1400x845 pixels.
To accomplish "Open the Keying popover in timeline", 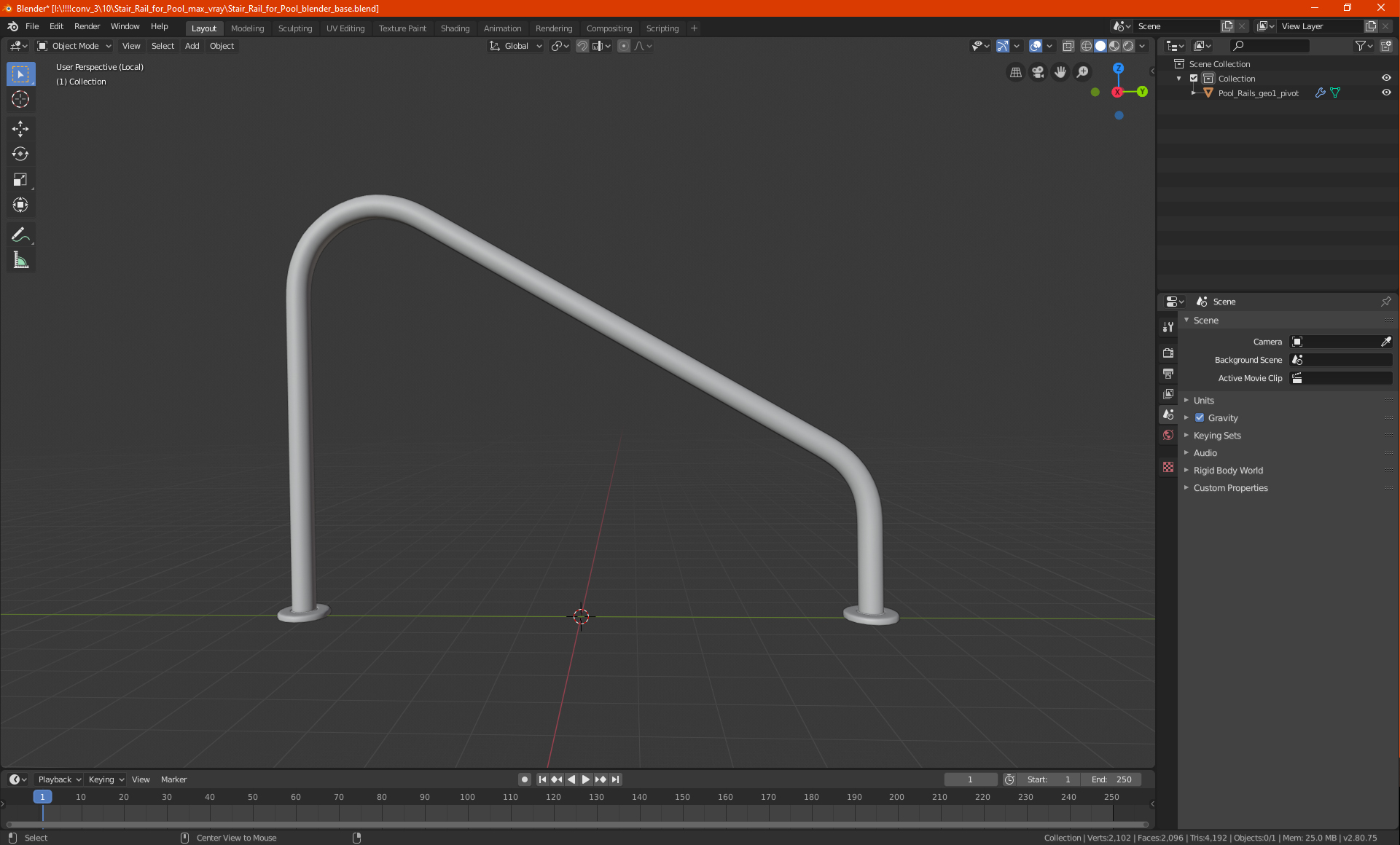I will tap(106, 779).
